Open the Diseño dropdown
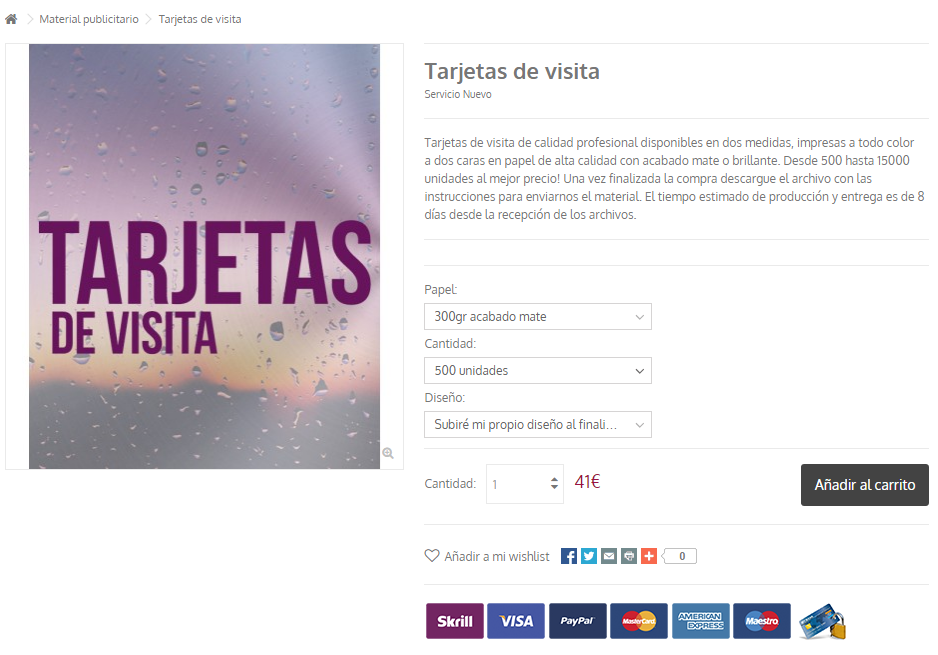 coord(537,424)
